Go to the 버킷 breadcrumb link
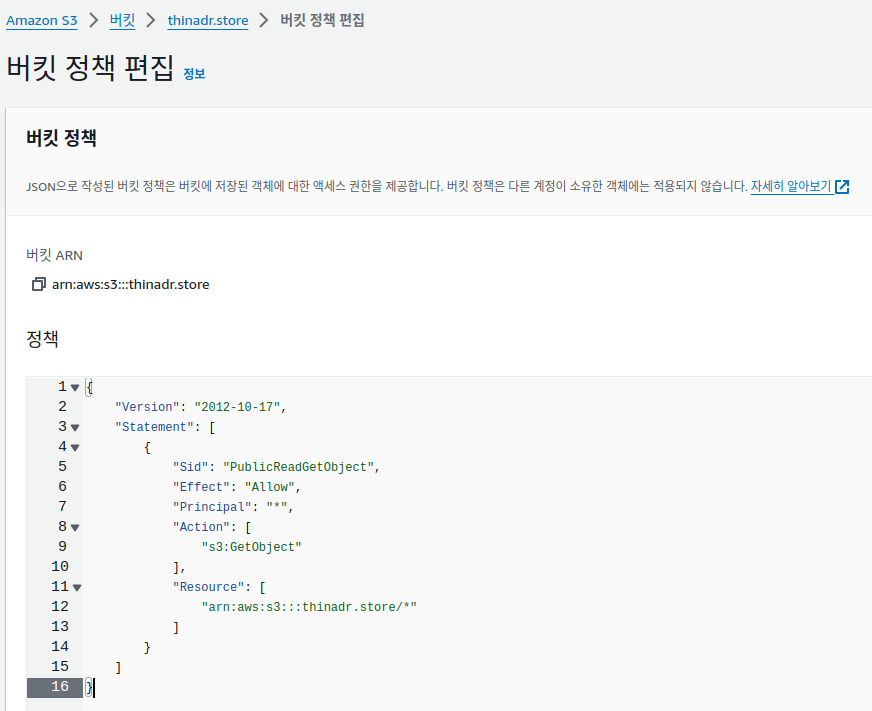The image size is (872, 711). click(122, 21)
